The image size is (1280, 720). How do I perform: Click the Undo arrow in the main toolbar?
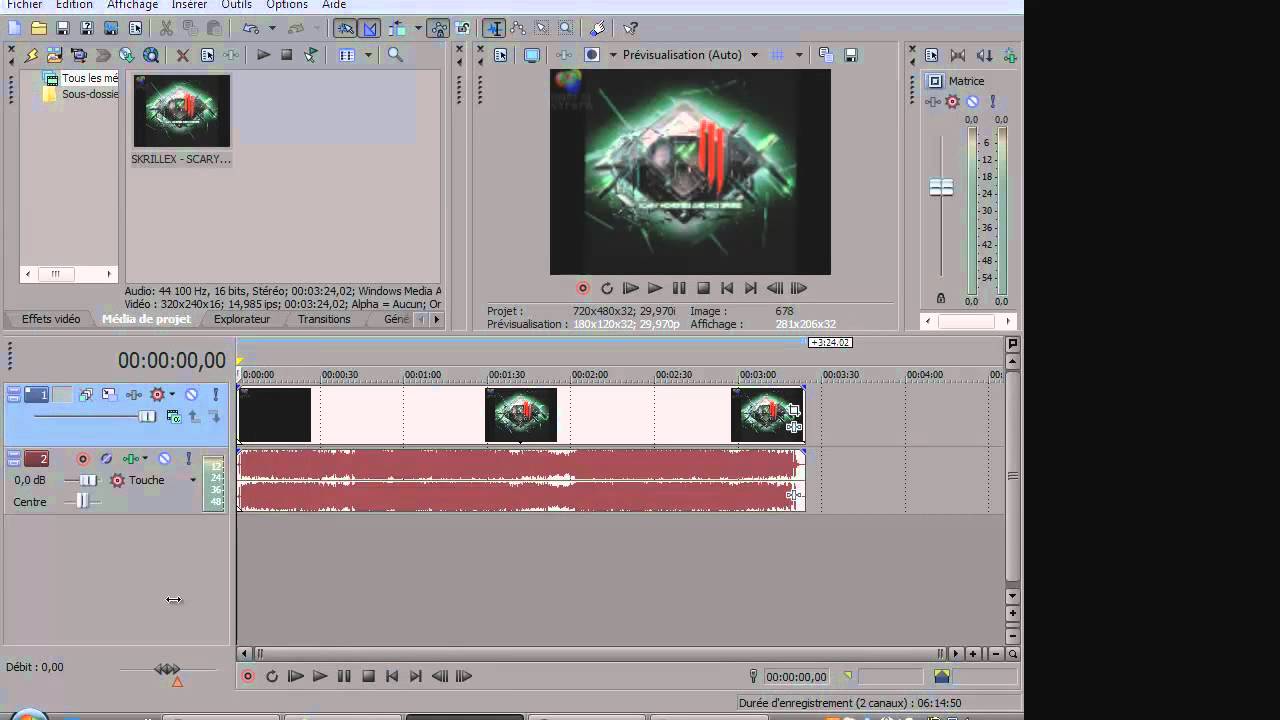pyautogui.click(x=250, y=28)
